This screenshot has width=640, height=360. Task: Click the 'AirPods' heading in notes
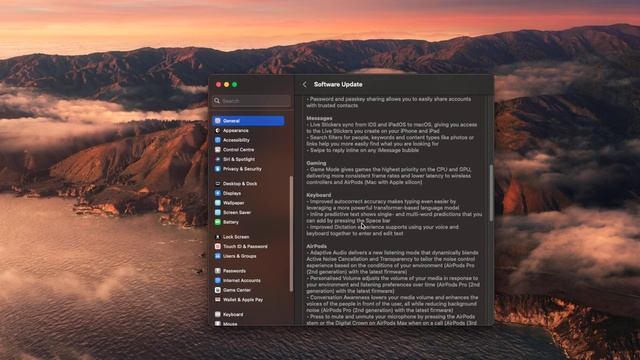coord(316,246)
